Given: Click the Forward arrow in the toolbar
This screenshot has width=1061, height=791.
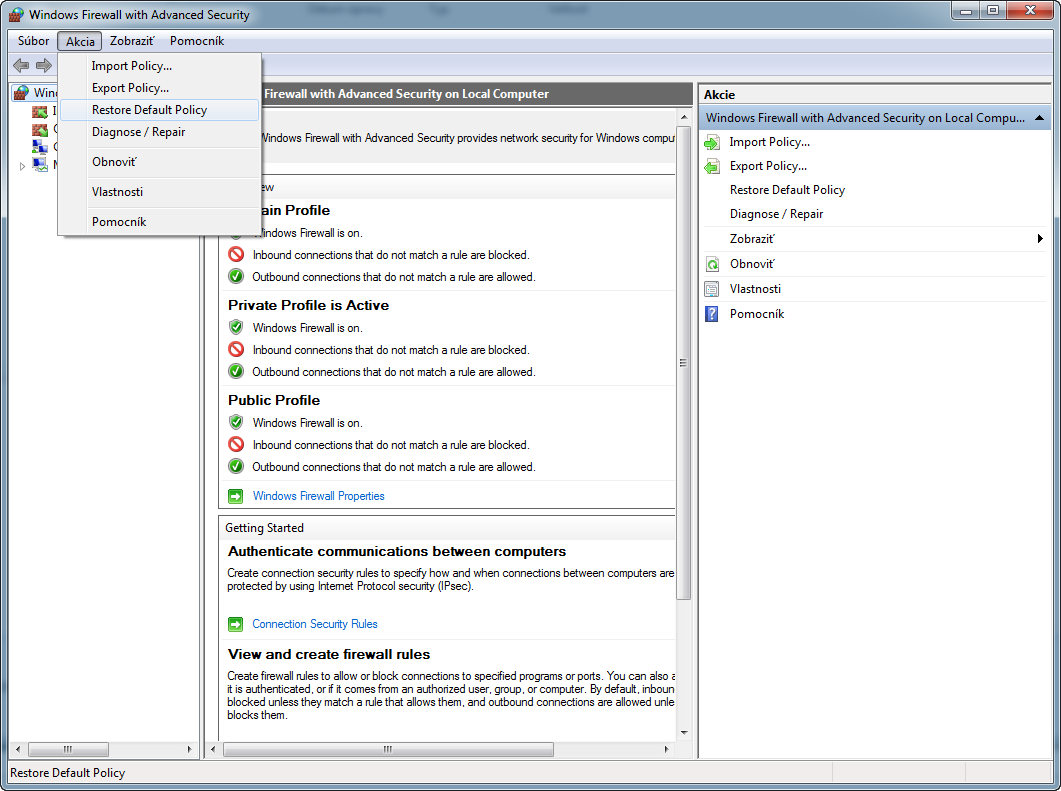Looking at the screenshot, I should click(43, 65).
